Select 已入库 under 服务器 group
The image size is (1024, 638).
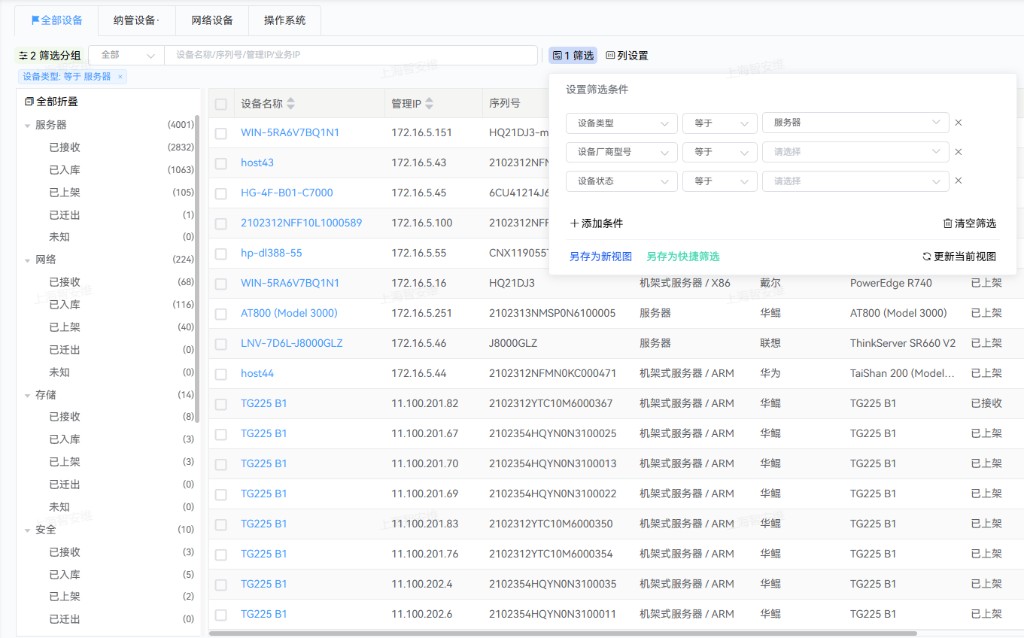pos(65,170)
